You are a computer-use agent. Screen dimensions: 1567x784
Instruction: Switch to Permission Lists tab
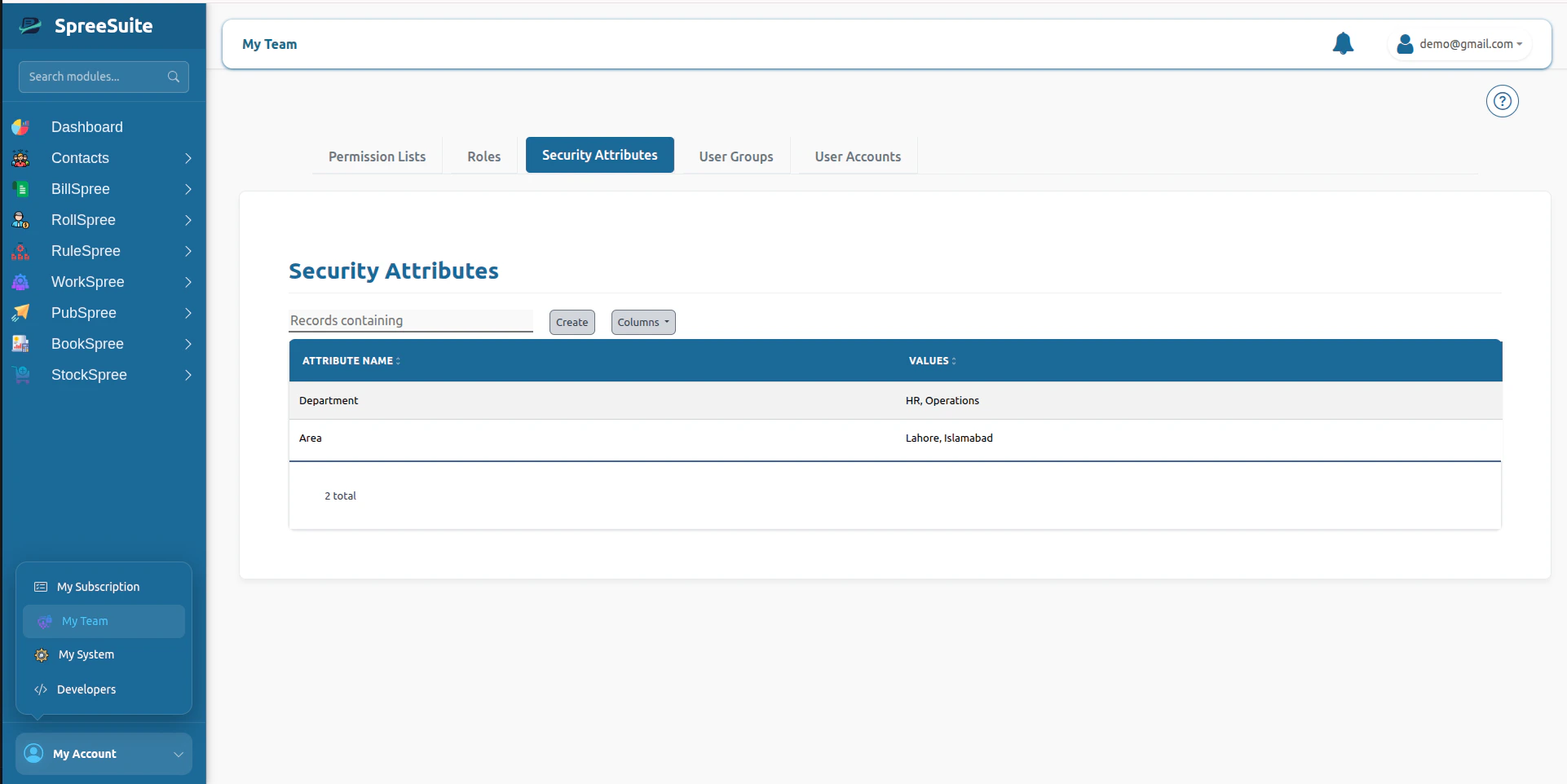click(x=377, y=156)
